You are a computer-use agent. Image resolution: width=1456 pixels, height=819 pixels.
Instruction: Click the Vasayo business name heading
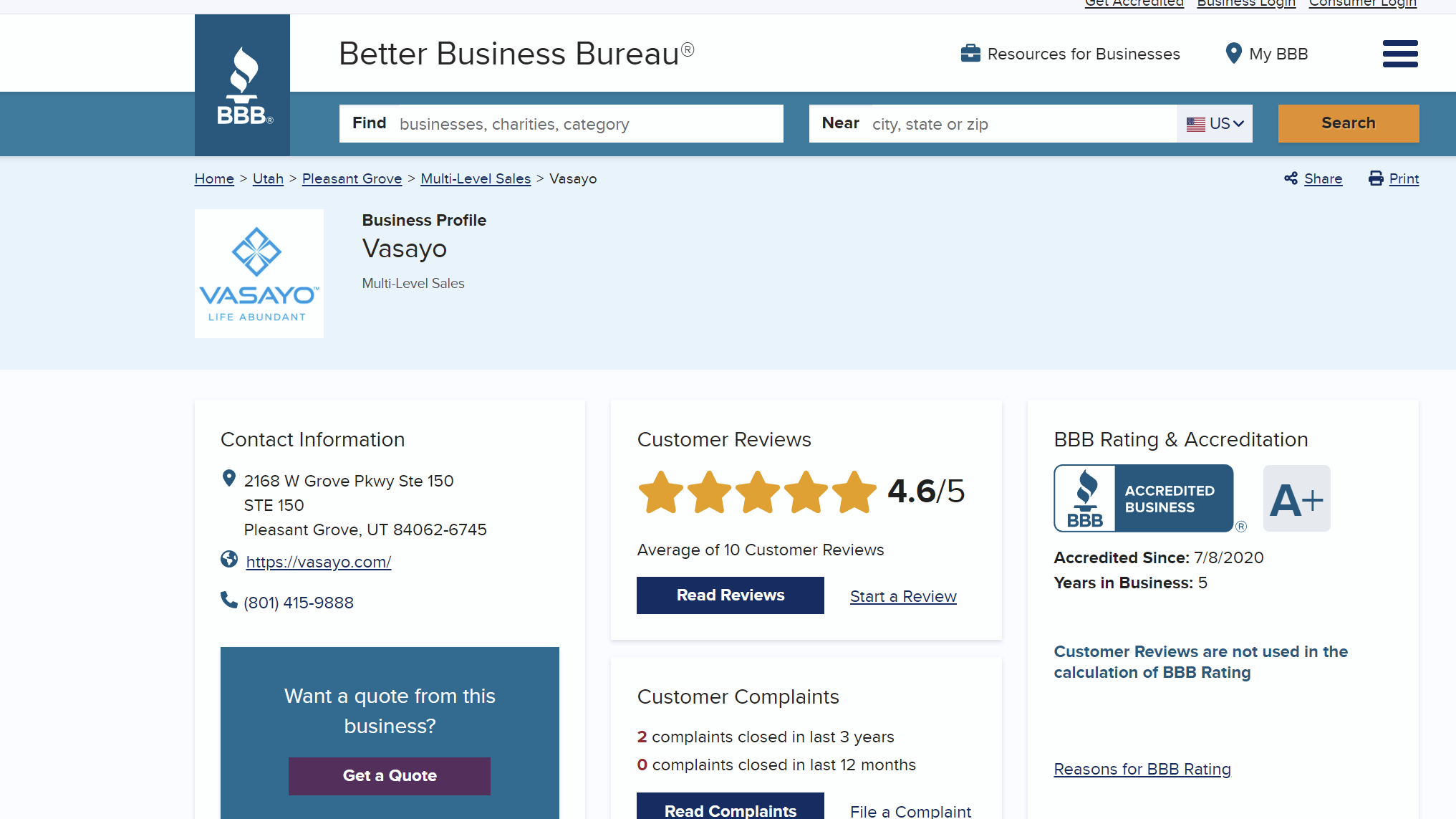click(x=405, y=249)
